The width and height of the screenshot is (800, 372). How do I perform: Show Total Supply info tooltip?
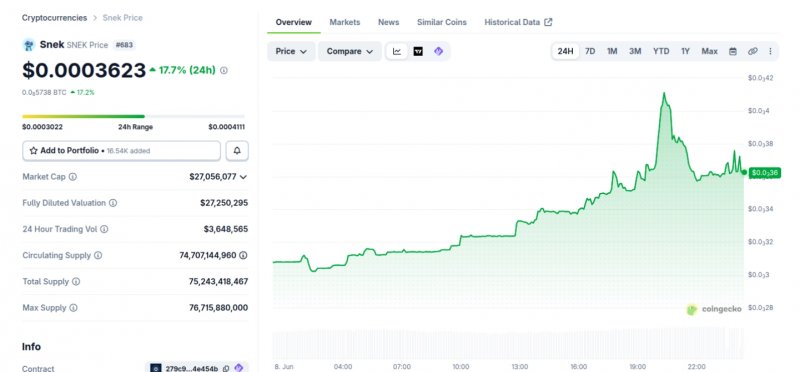click(76, 281)
